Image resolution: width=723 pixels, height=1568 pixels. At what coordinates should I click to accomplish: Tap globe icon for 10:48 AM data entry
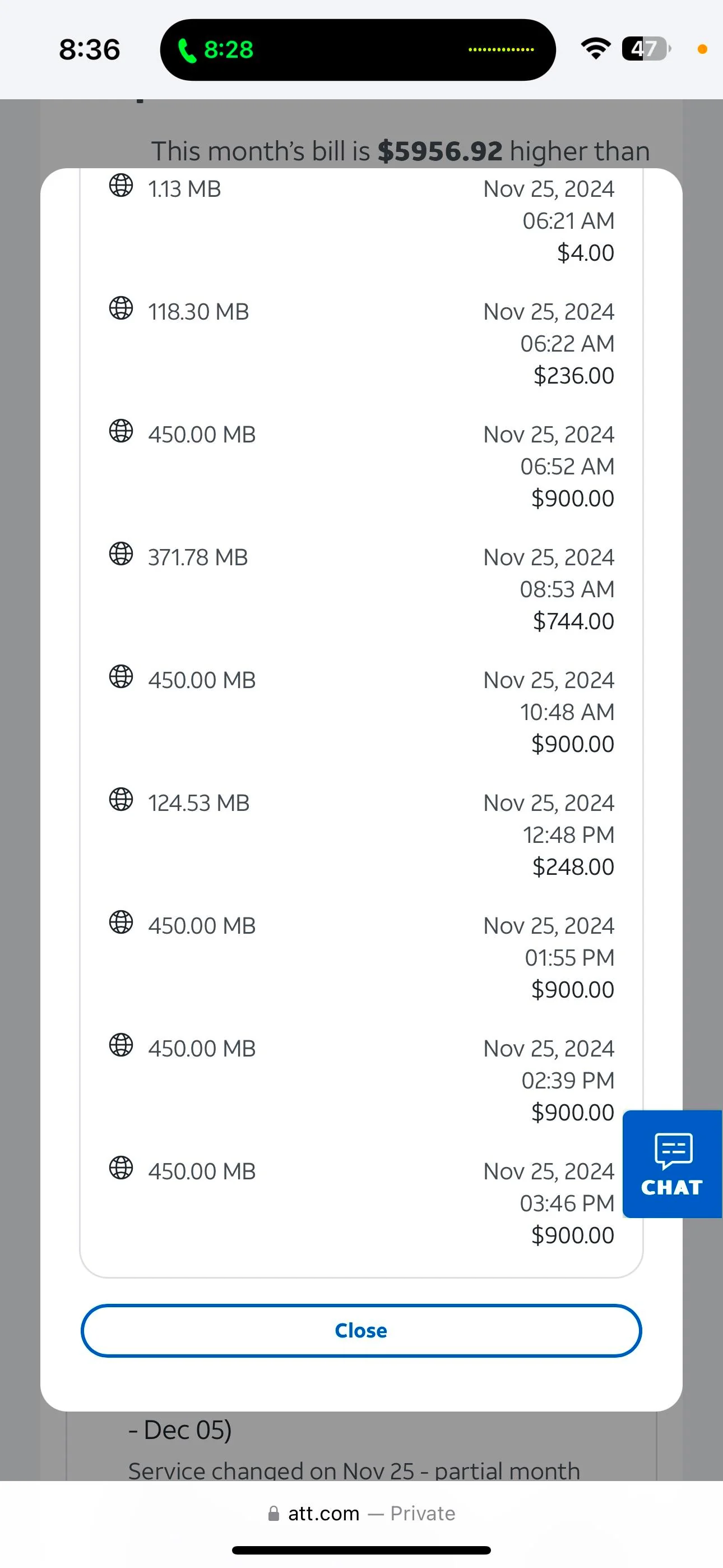[121, 676]
